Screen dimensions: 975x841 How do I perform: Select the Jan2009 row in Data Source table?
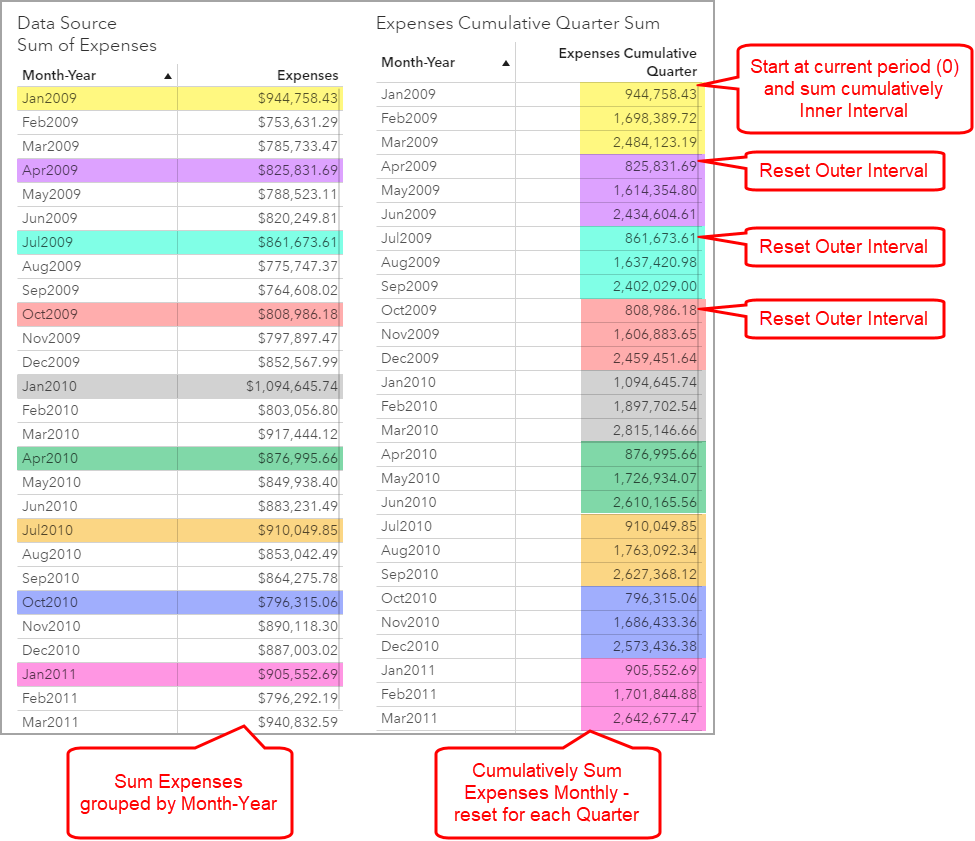(180, 98)
